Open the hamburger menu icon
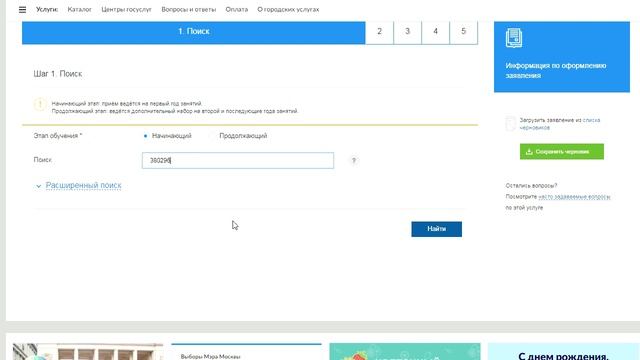The image size is (640, 360). point(22,9)
